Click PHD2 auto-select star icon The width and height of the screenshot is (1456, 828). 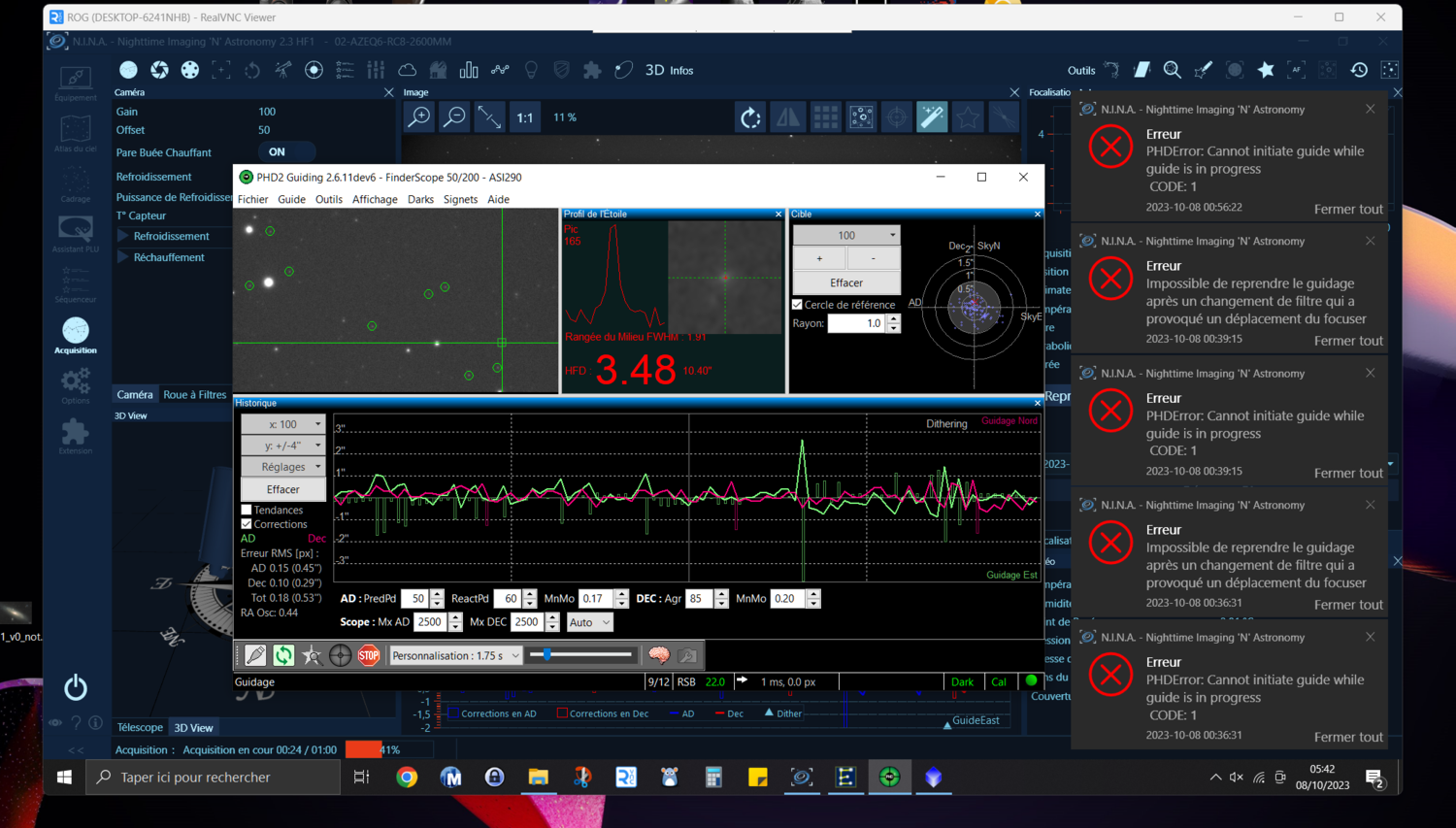(x=312, y=655)
